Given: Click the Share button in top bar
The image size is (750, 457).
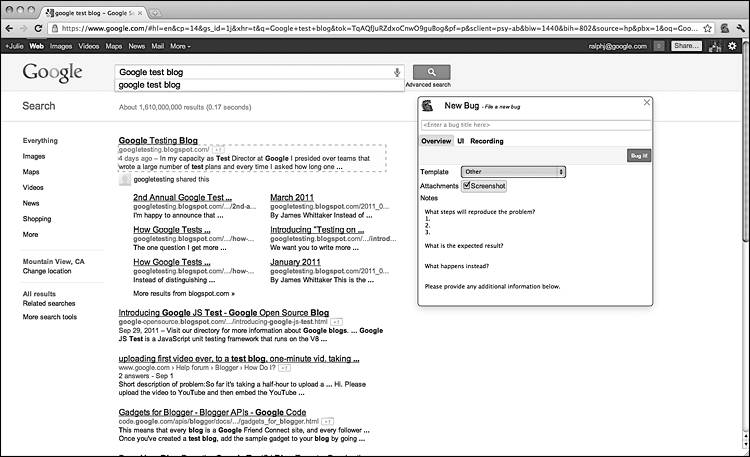Looking at the screenshot, I should click(686, 46).
